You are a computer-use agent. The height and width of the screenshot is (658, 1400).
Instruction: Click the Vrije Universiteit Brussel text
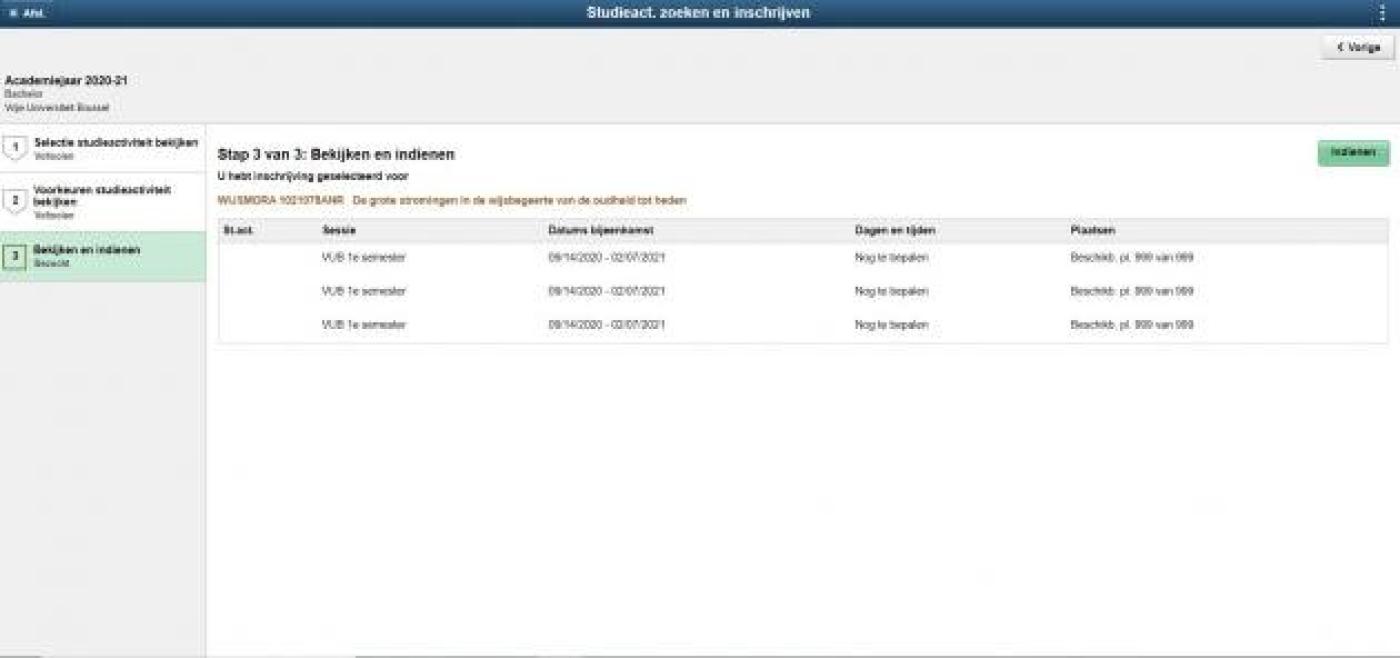57,107
